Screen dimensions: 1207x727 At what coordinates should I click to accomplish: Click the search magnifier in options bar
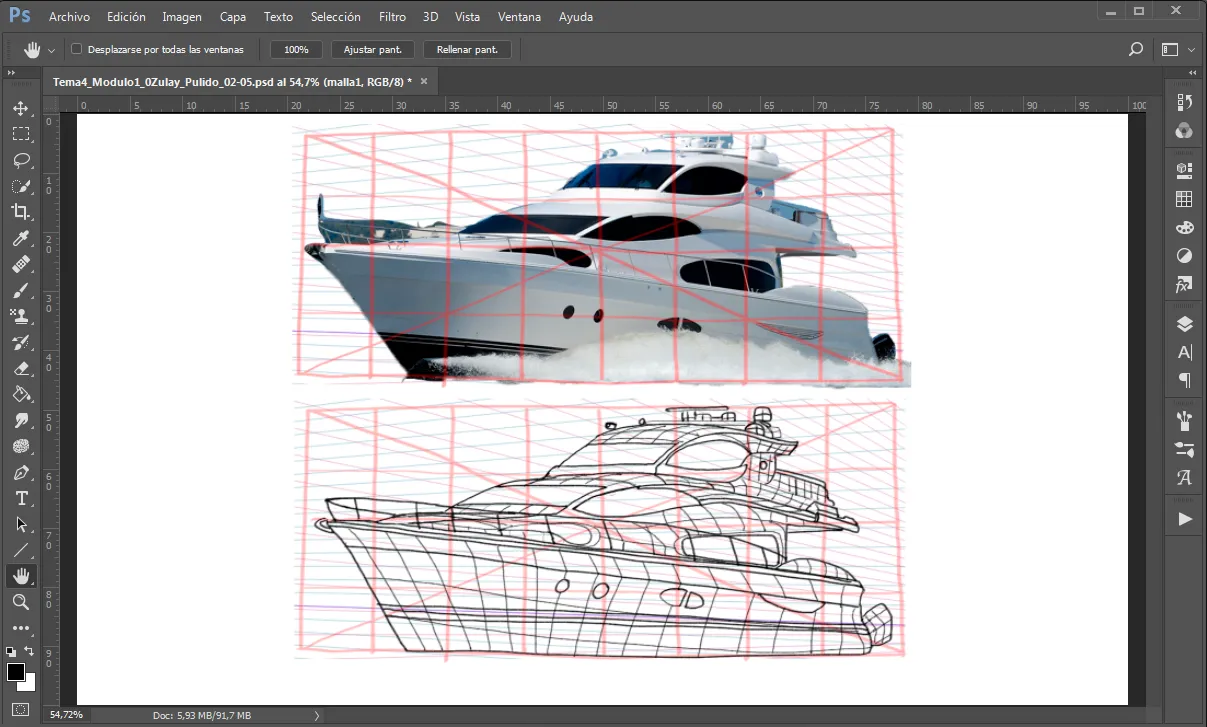click(1136, 49)
